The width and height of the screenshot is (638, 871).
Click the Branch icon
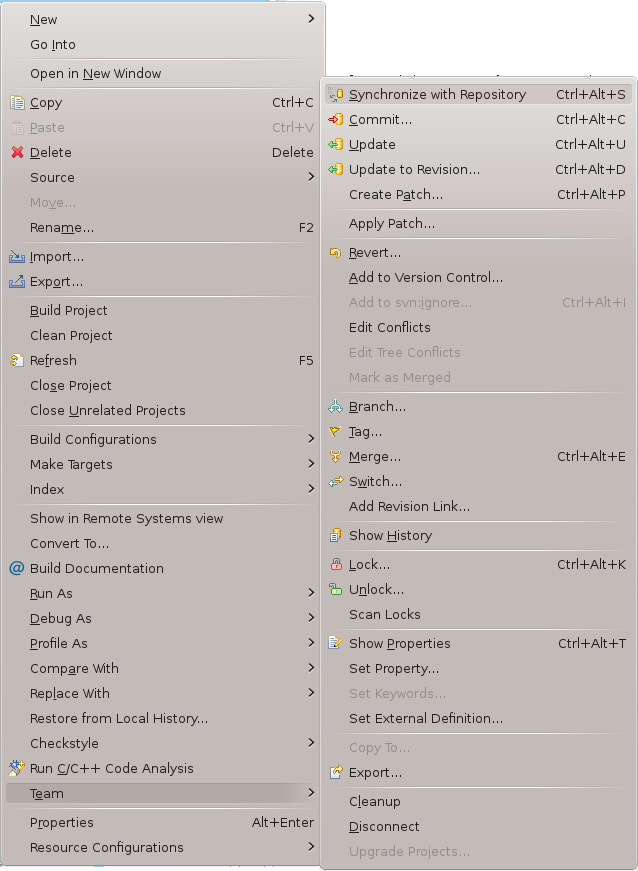(x=336, y=407)
